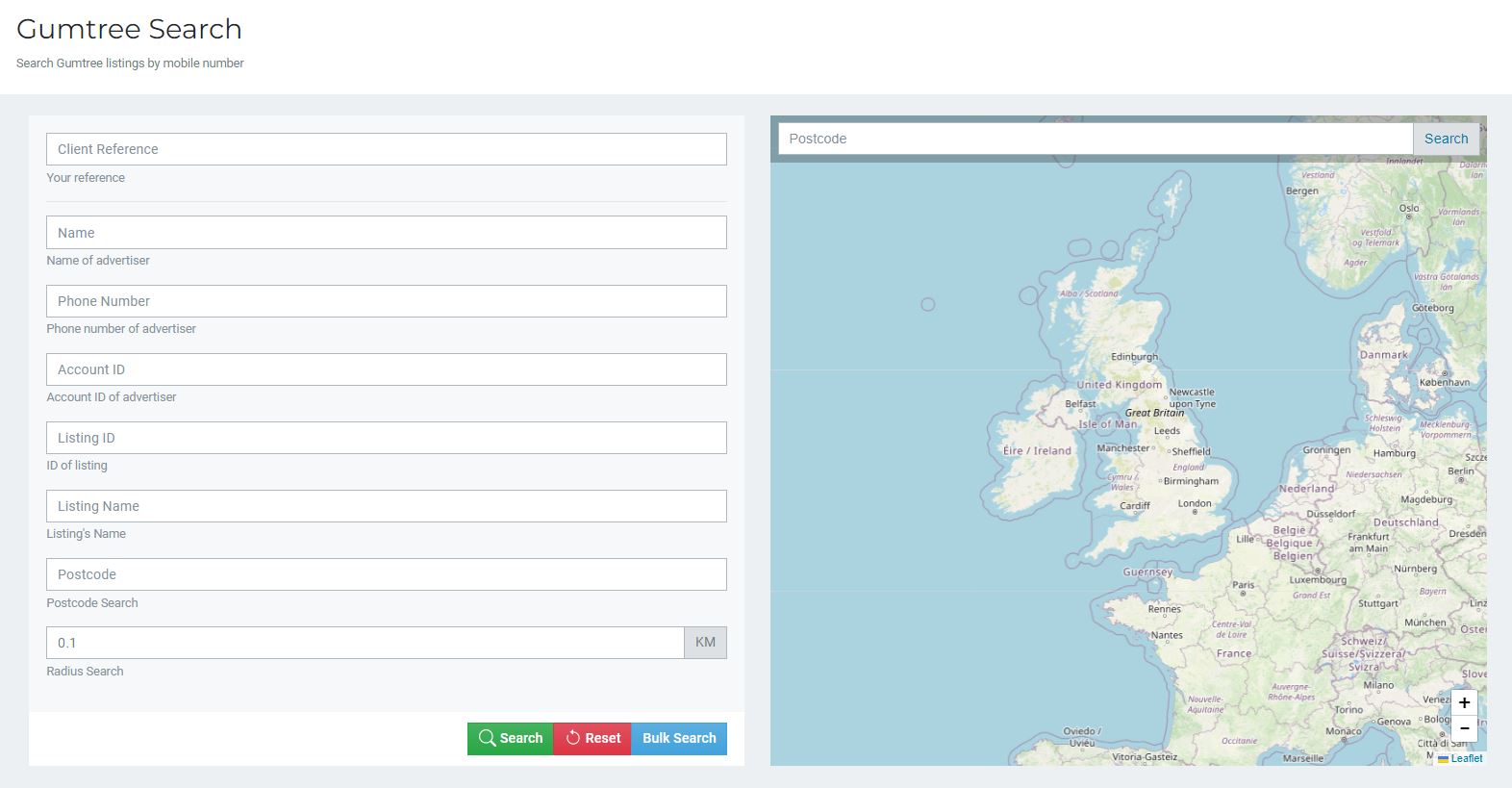Click 'Your reference' helper text
The width and height of the screenshot is (1512, 788).
tap(86, 178)
